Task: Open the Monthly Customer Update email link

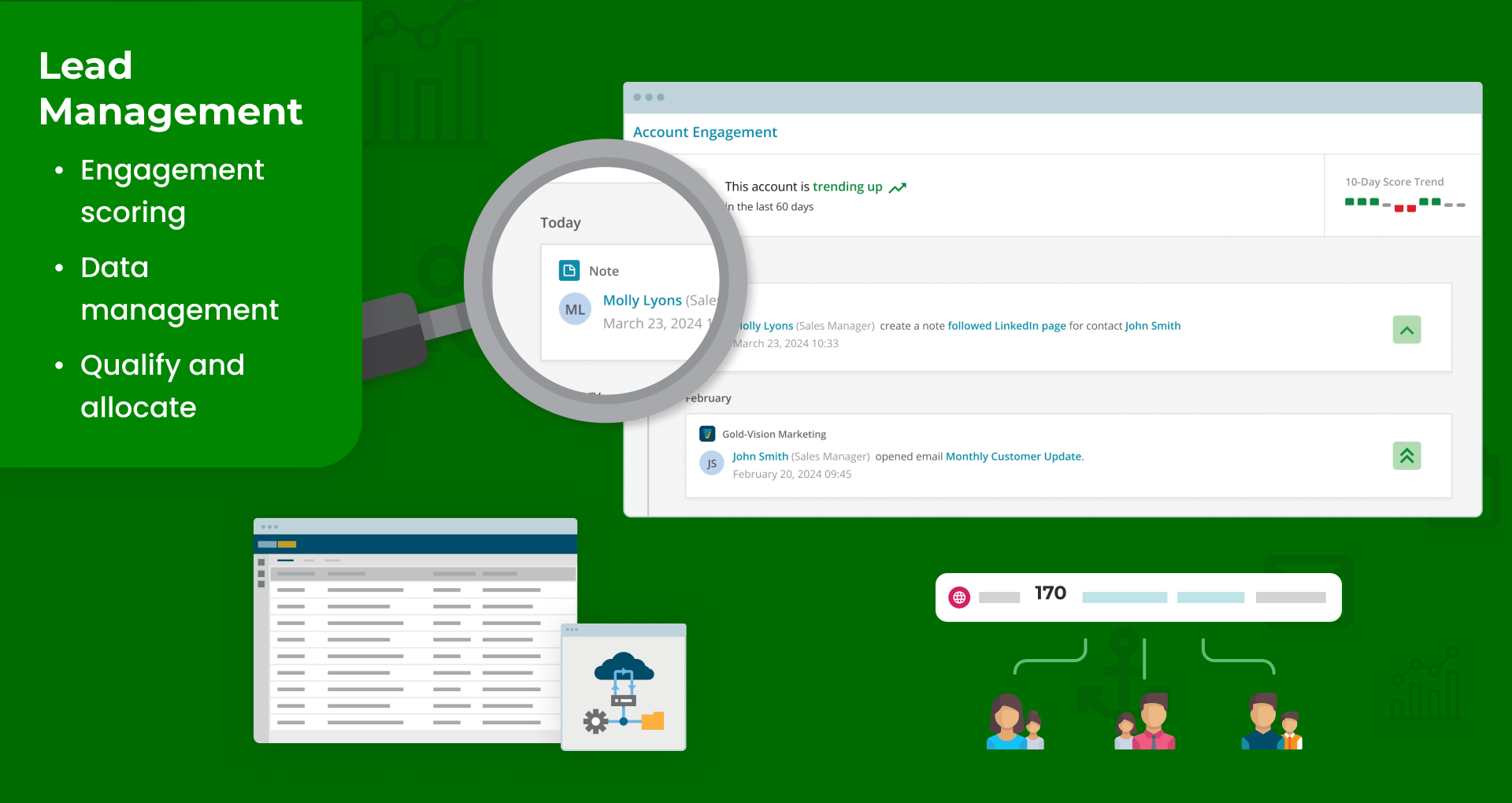Action: click(x=1013, y=456)
